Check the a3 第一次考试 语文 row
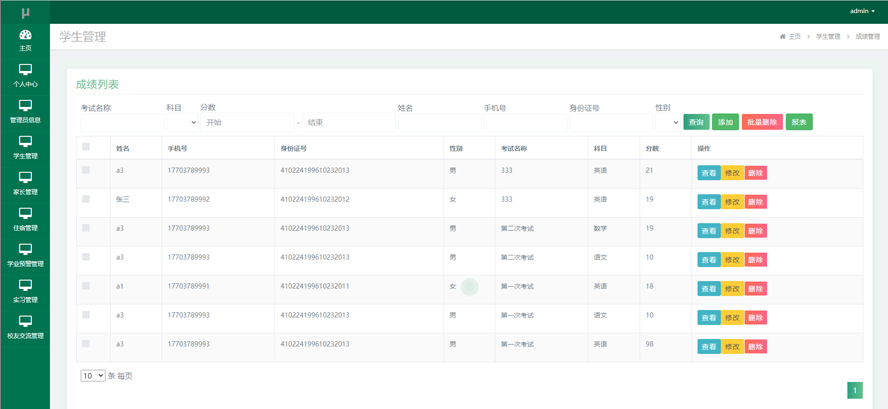Viewport: 888px width, 409px height. pyautogui.click(x=86, y=314)
